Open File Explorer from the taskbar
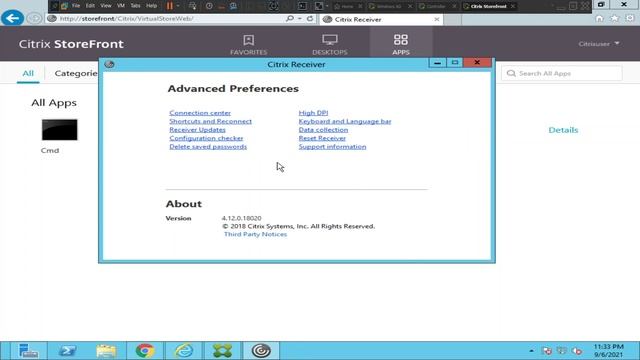This screenshot has height=360, width=640. pyautogui.click(x=106, y=351)
